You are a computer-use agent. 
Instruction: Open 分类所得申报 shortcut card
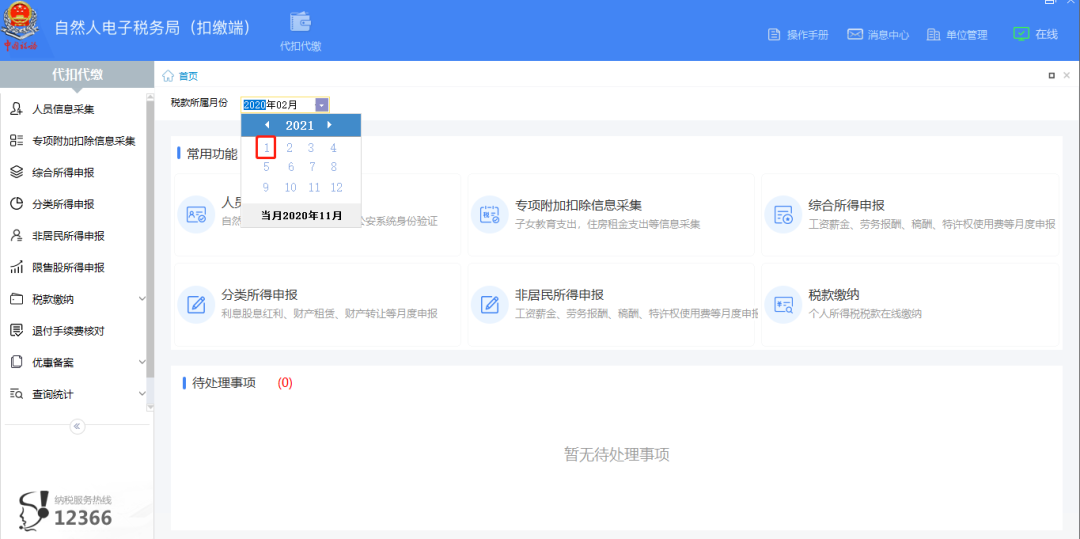tap(316, 304)
